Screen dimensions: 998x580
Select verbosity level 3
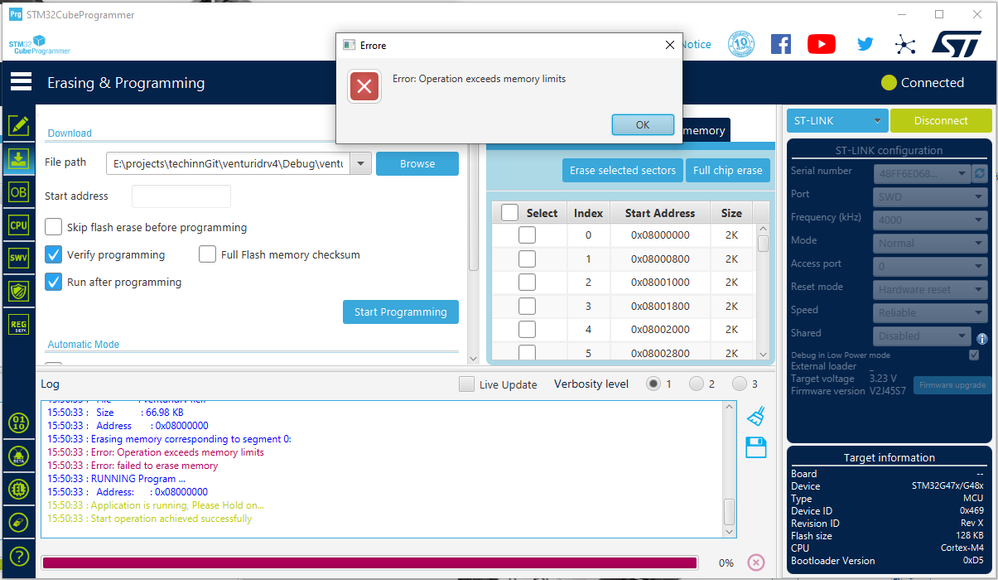point(739,383)
